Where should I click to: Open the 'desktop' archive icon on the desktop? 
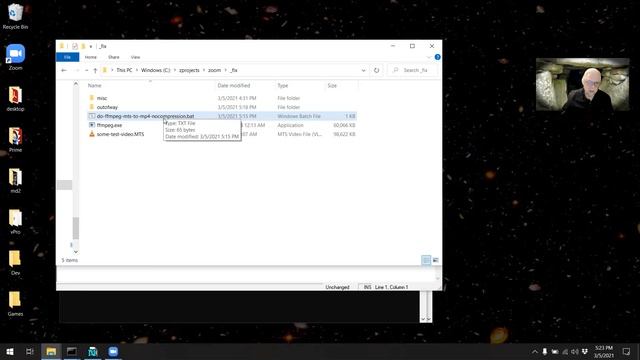pyautogui.click(x=15, y=99)
